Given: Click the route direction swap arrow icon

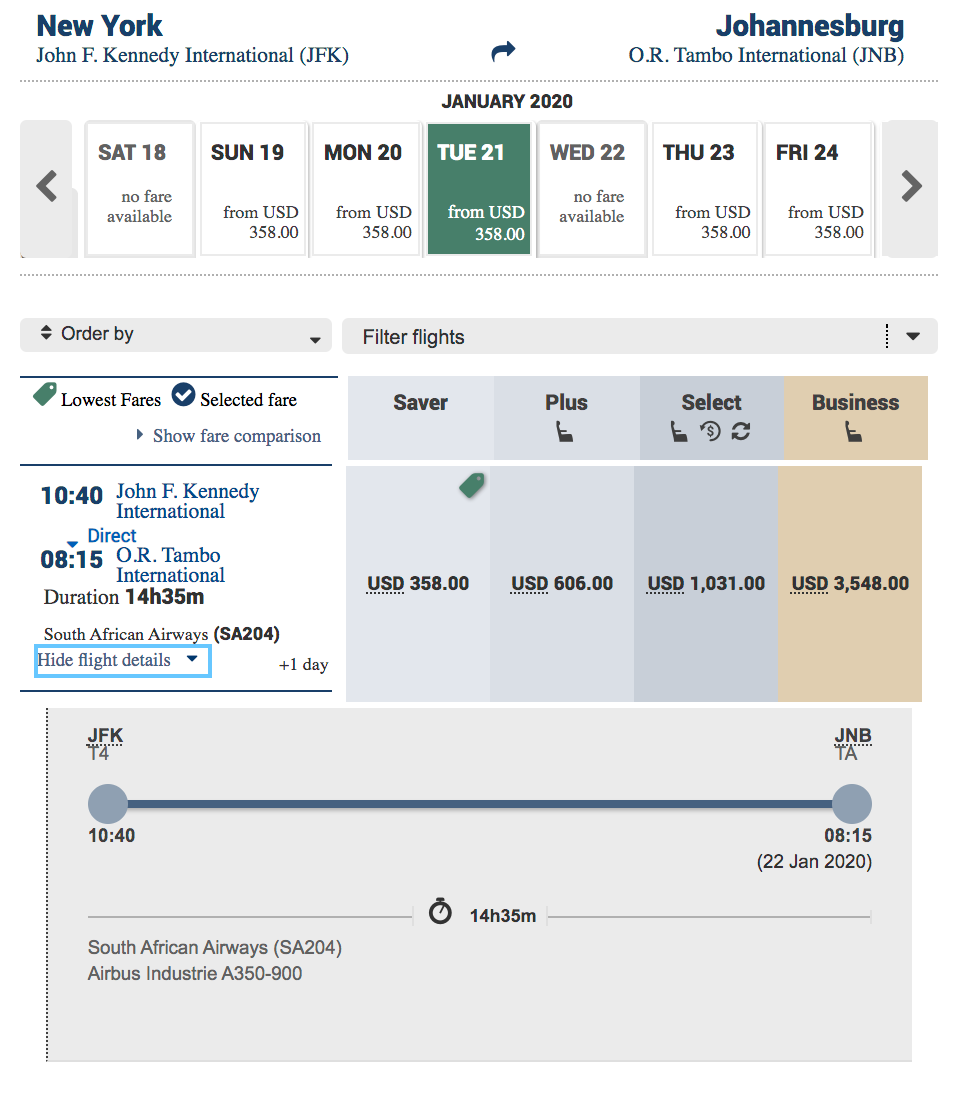Looking at the screenshot, I should (x=503, y=51).
